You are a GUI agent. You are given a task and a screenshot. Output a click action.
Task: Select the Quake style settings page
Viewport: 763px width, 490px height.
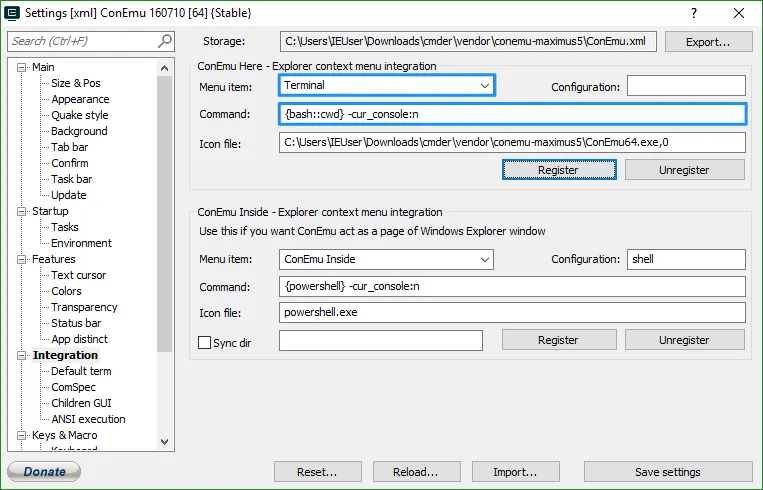80,115
